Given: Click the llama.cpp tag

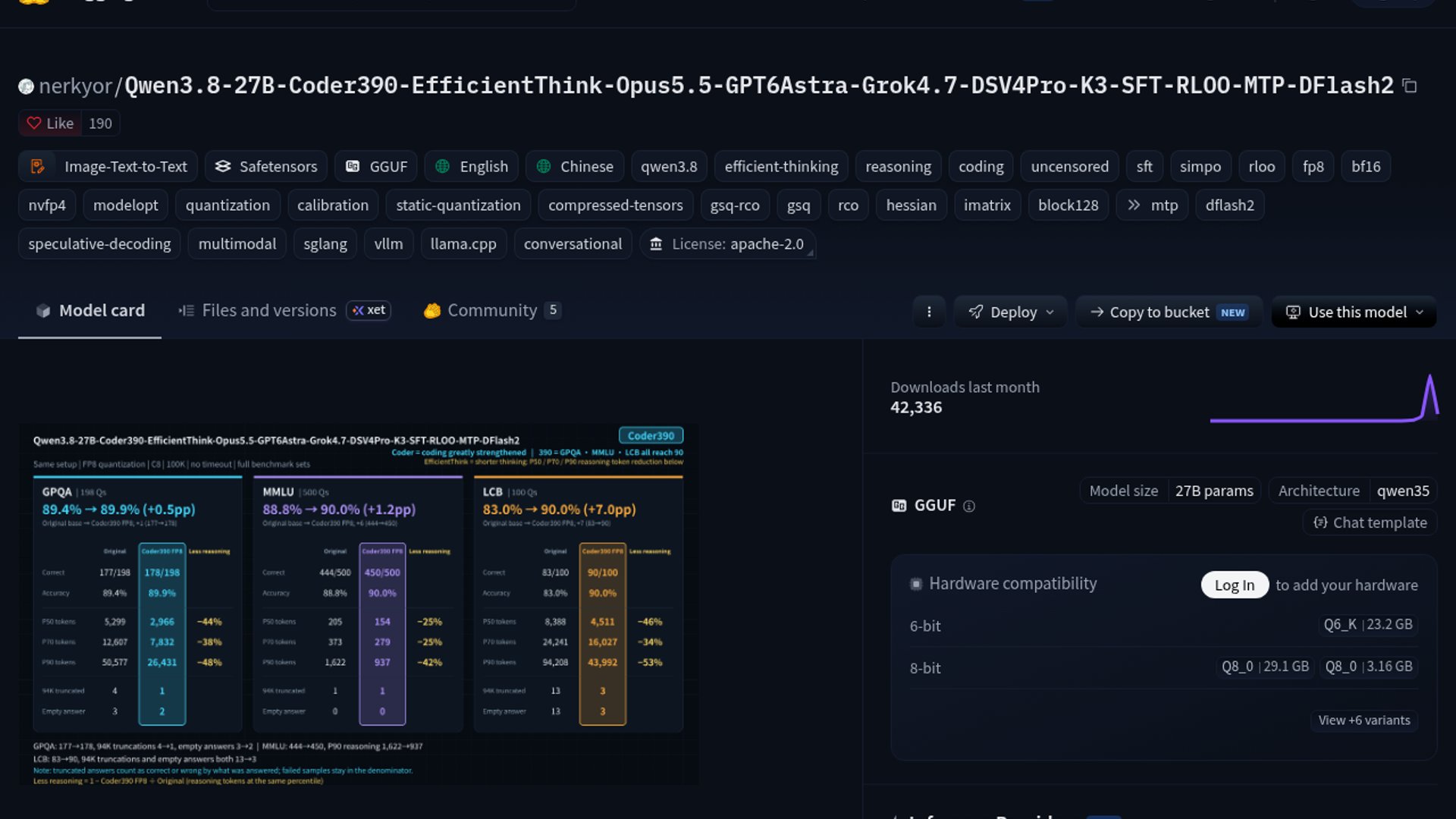Looking at the screenshot, I should click(x=463, y=243).
